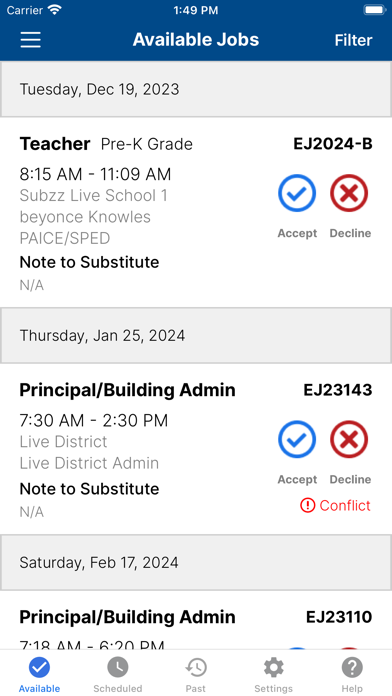
Task: Open the Help tab
Action: (352, 675)
